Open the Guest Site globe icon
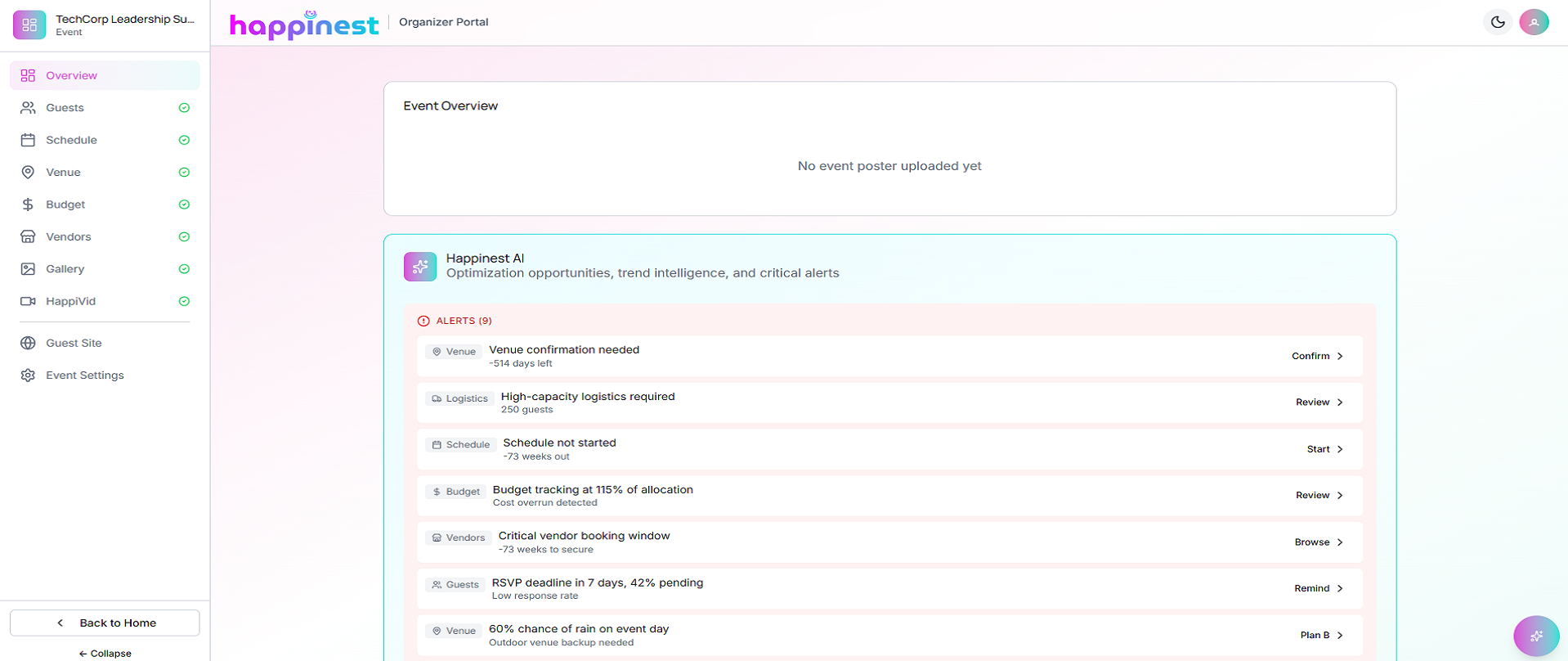 point(28,343)
